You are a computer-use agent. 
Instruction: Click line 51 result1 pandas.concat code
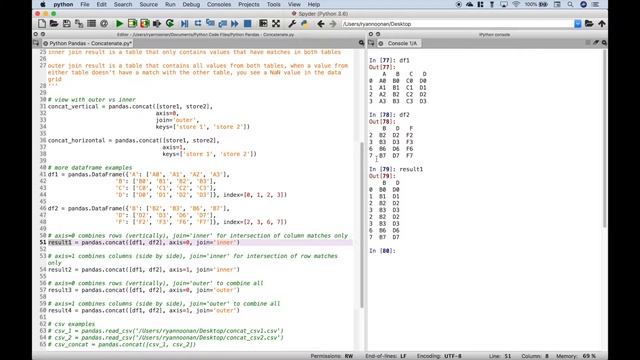click(x=144, y=242)
